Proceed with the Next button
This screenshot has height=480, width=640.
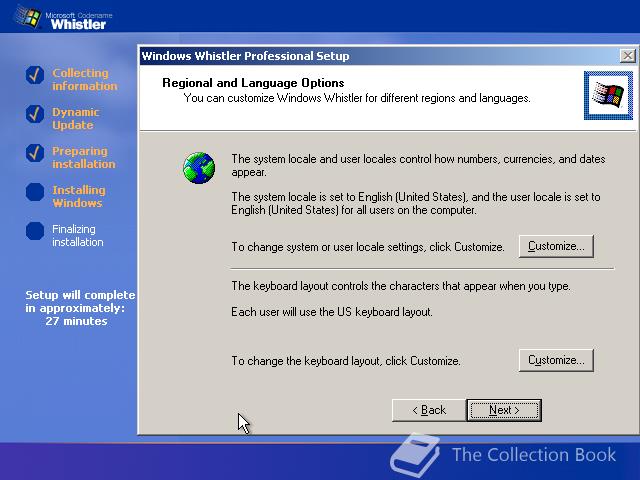pyautogui.click(x=504, y=410)
